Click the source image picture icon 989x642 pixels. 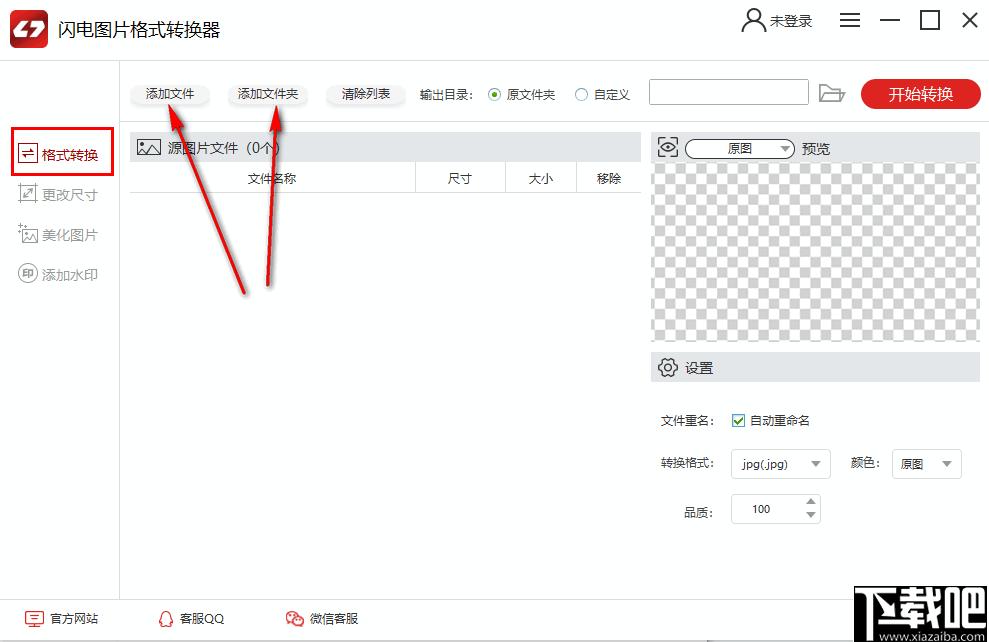[149, 148]
